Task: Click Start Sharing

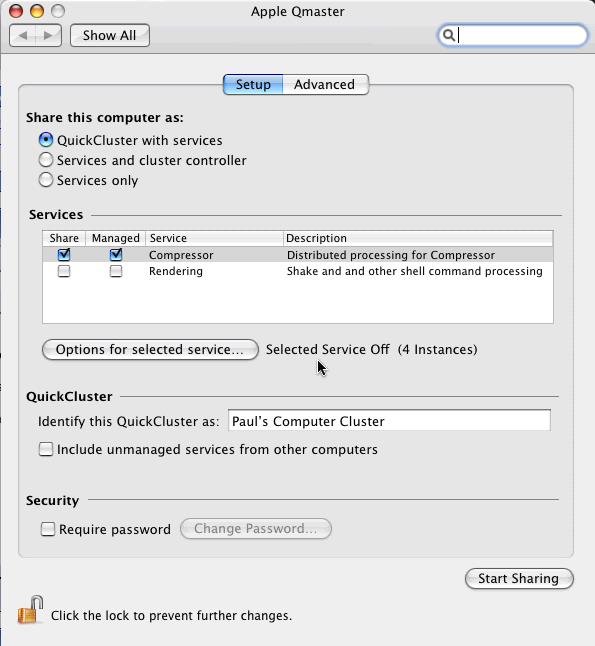Action: point(519,578)
